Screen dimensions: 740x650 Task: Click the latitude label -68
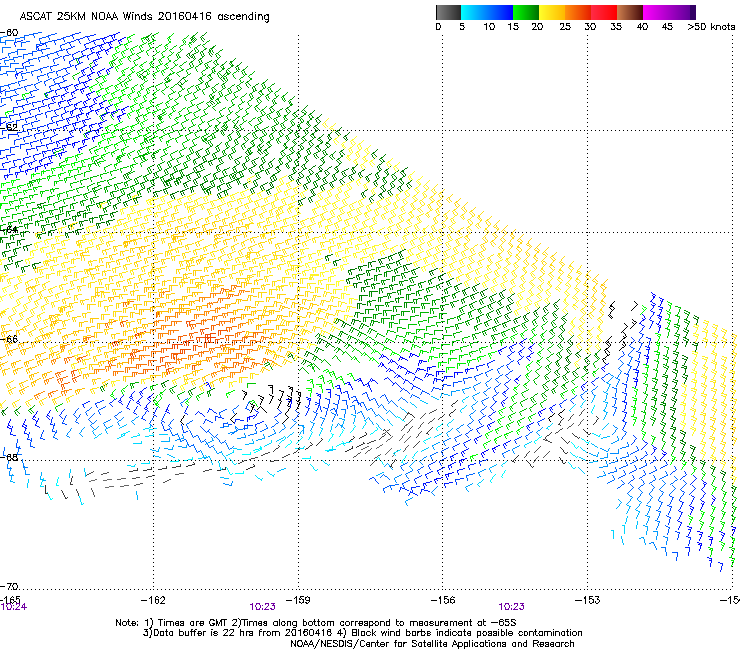[x=9, y=457]
